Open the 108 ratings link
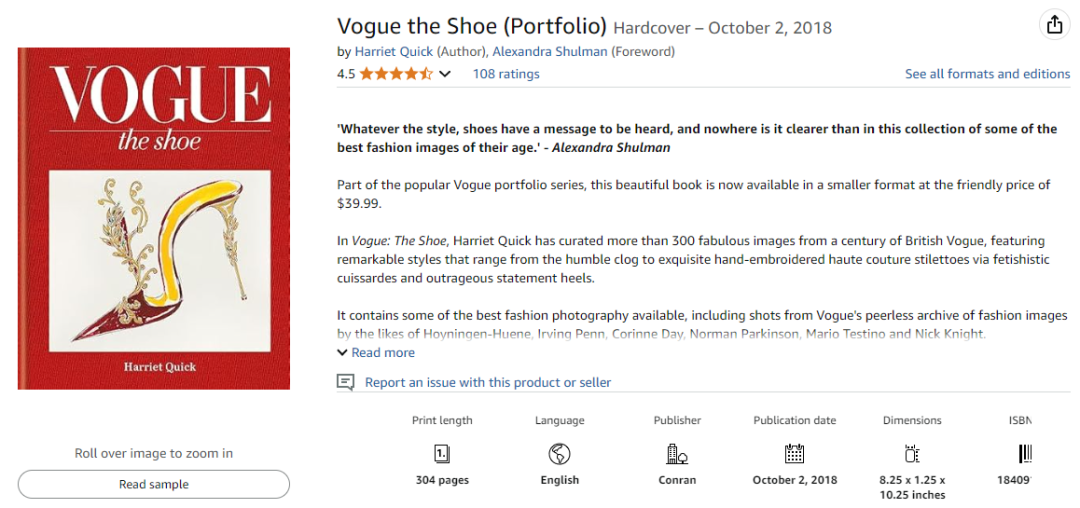This screenshot has width=1080, height=508. 505,74
